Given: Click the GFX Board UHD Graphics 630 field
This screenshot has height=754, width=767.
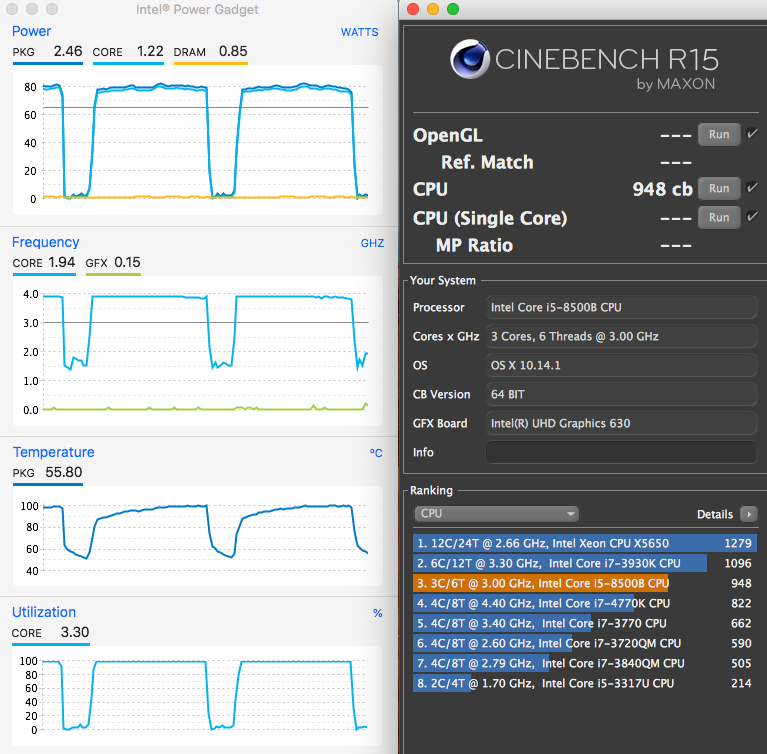Looking at the screenshot, I should [621, 423].
